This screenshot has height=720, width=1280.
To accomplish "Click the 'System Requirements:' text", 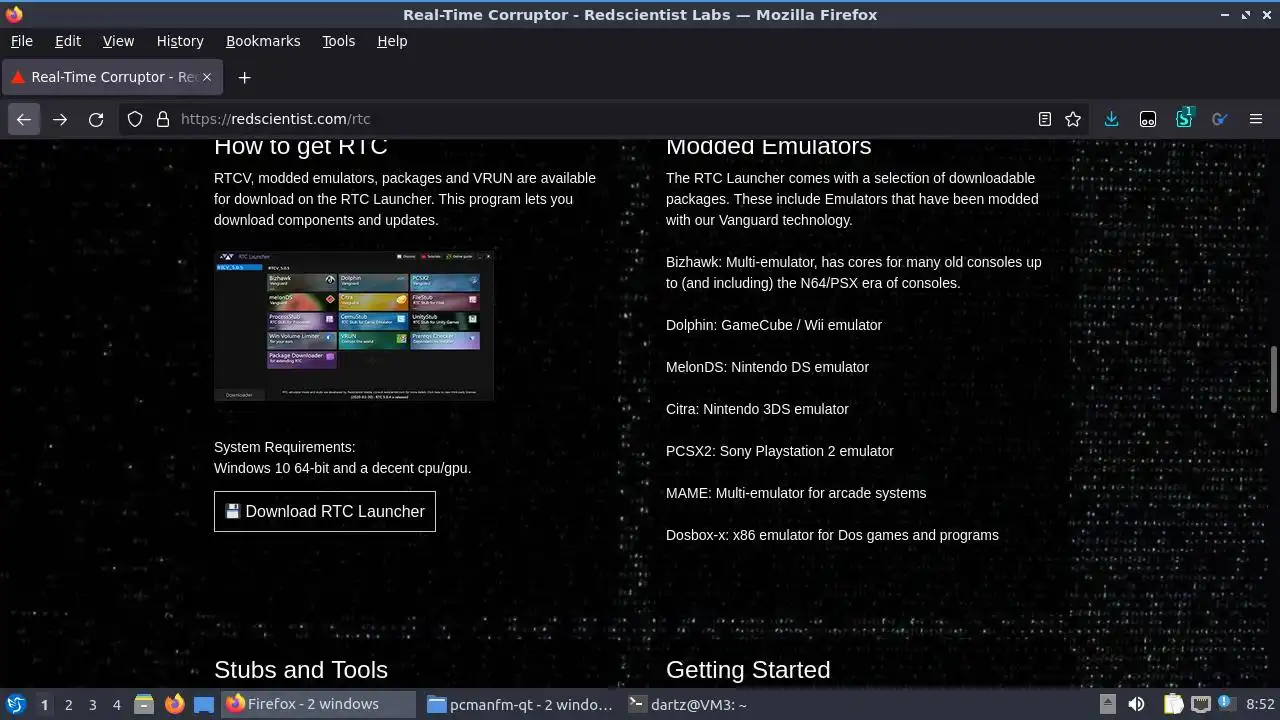I will 284,447.
